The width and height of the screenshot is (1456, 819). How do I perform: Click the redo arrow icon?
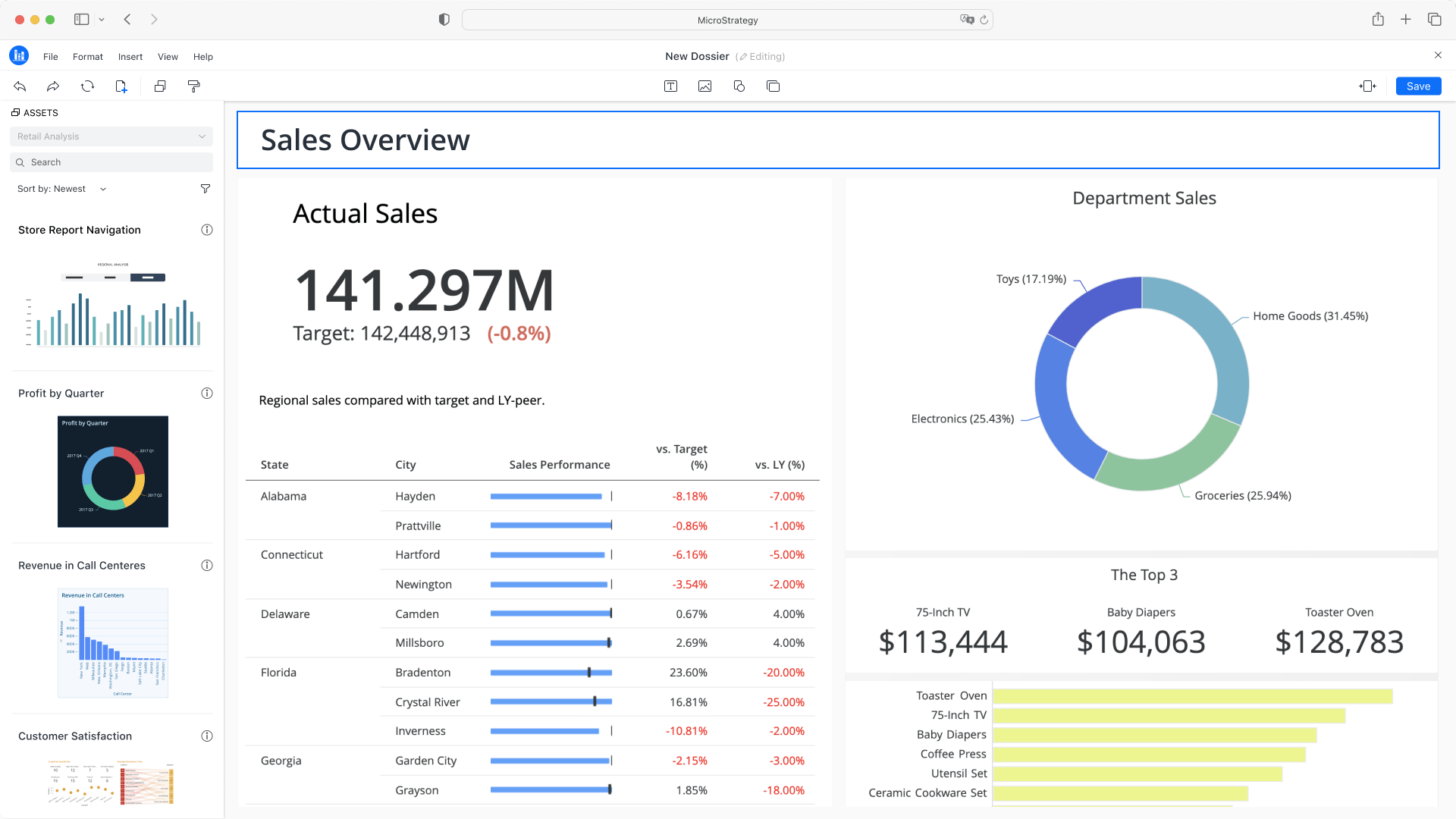click(x=53, y=86)
